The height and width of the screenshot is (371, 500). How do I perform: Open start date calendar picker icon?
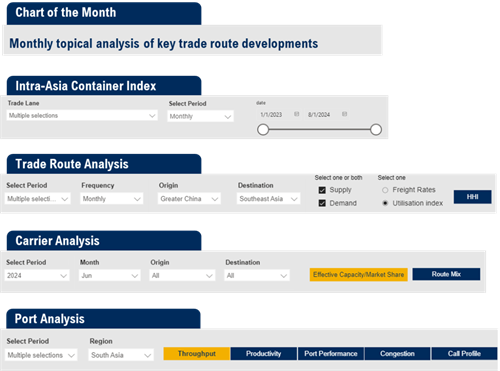point(296,114)
